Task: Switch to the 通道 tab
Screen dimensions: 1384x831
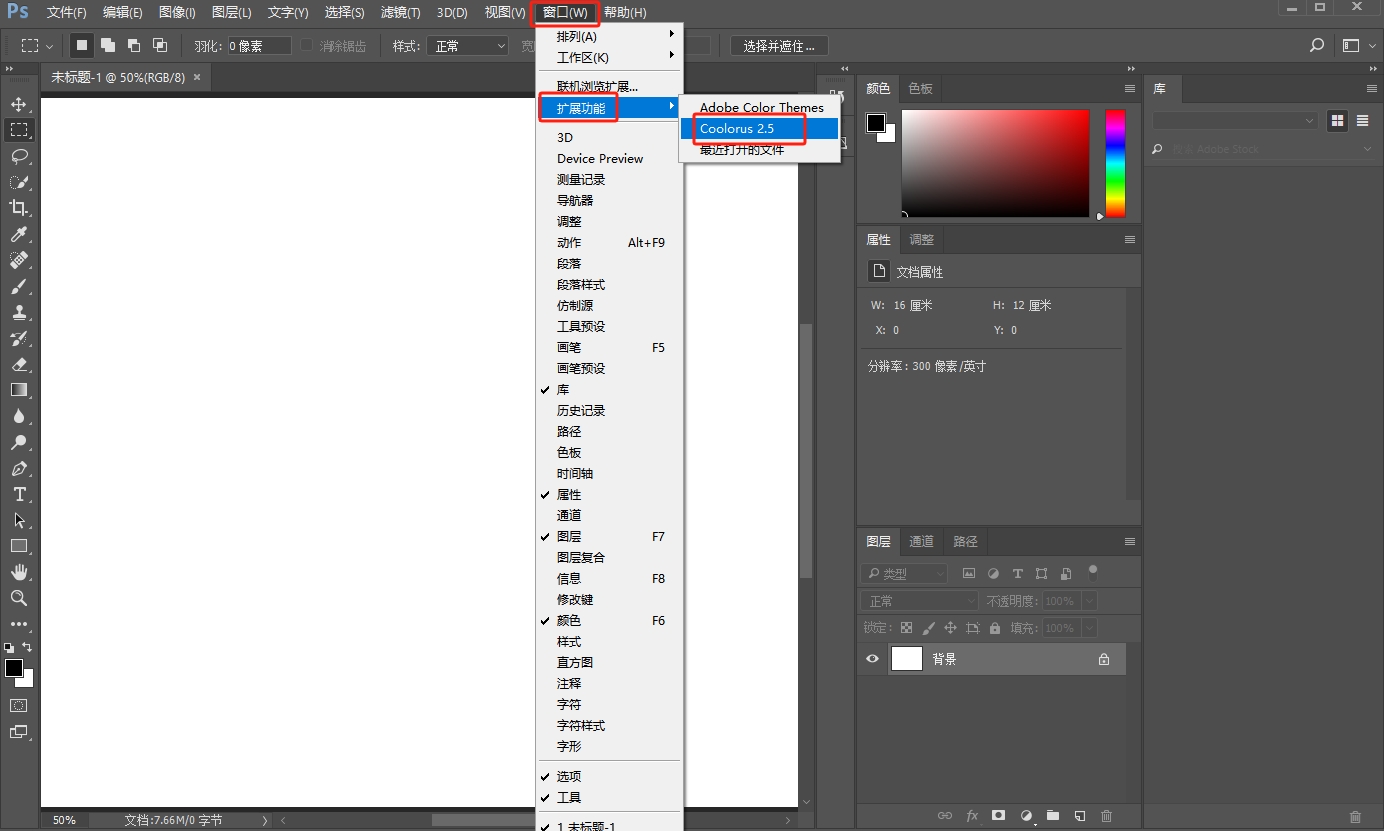Action: 920,541
